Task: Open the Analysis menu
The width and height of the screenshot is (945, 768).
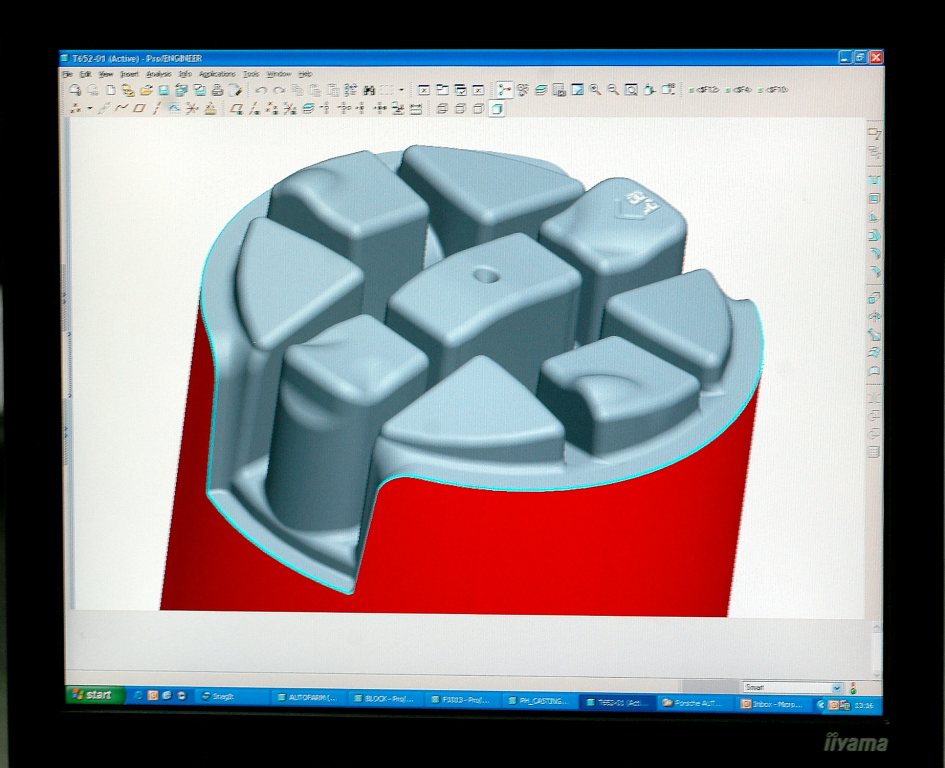Action: pos(158,74)
